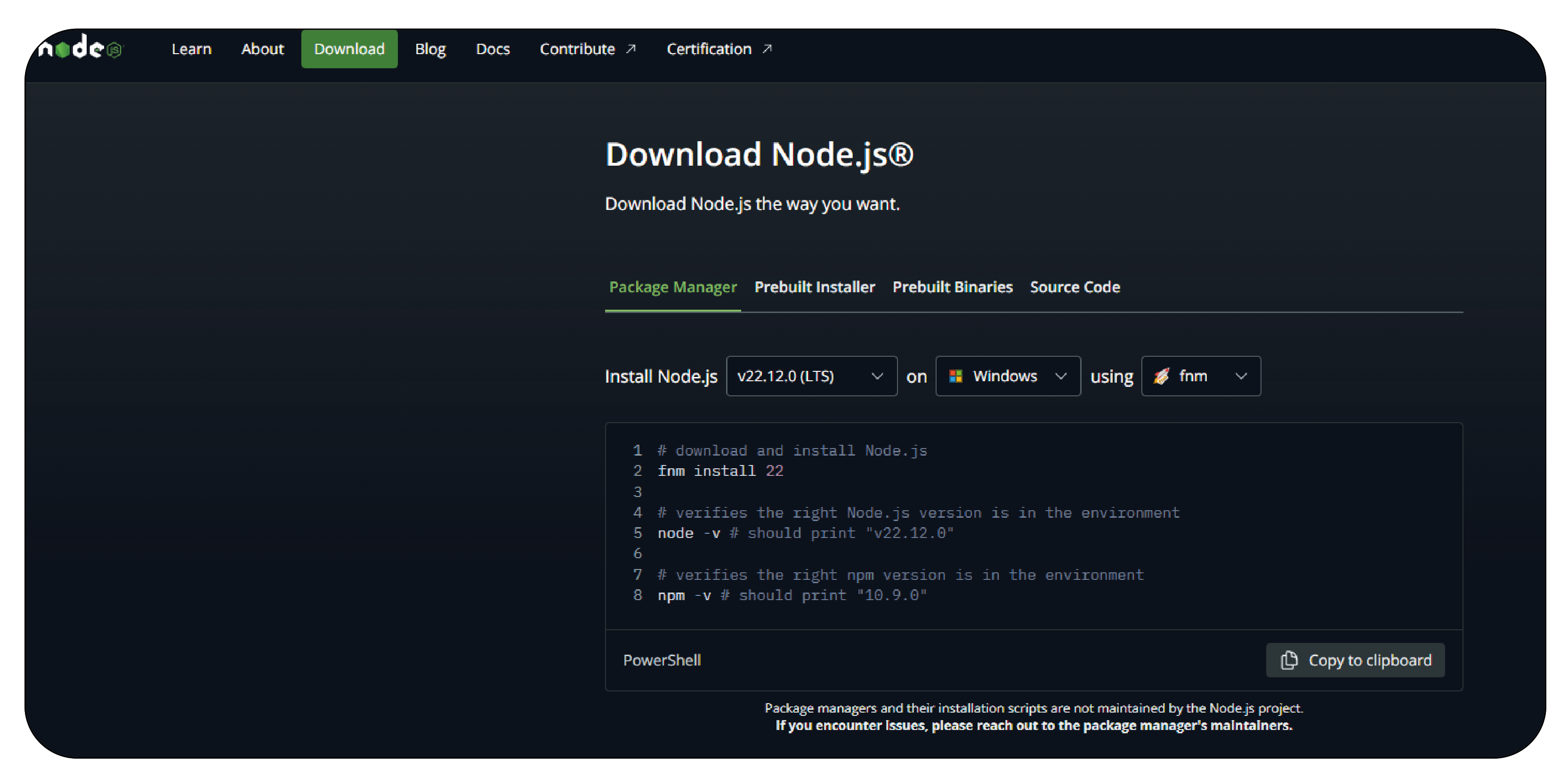
Task: Open the About nav item
Action: 262,48
